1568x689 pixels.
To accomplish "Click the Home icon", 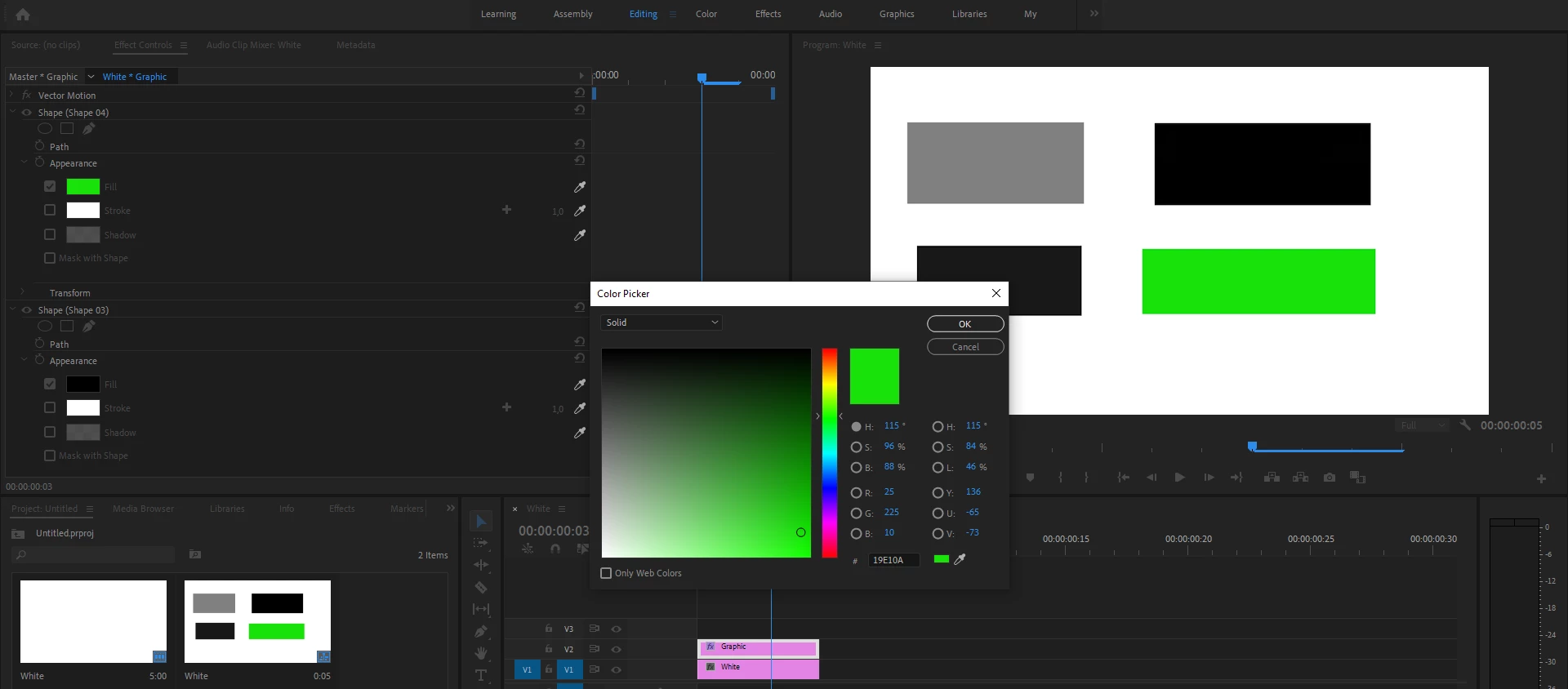I will (23, 15).
